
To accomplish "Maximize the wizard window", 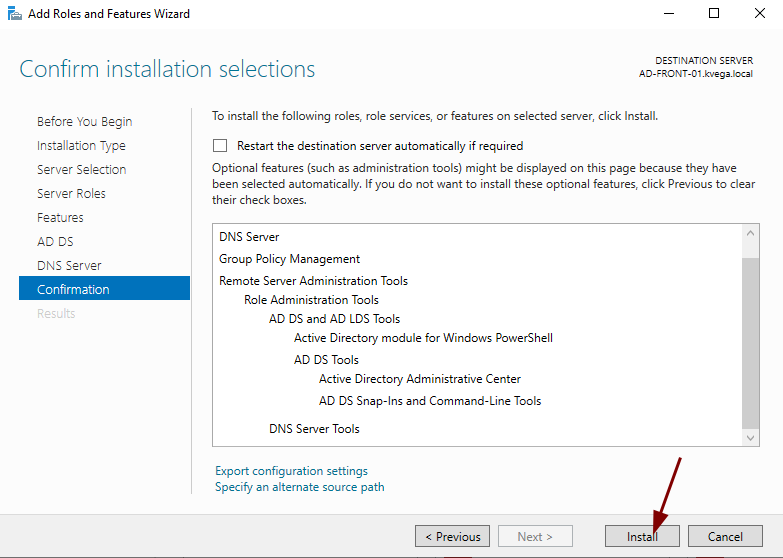I will coord(714,14).
